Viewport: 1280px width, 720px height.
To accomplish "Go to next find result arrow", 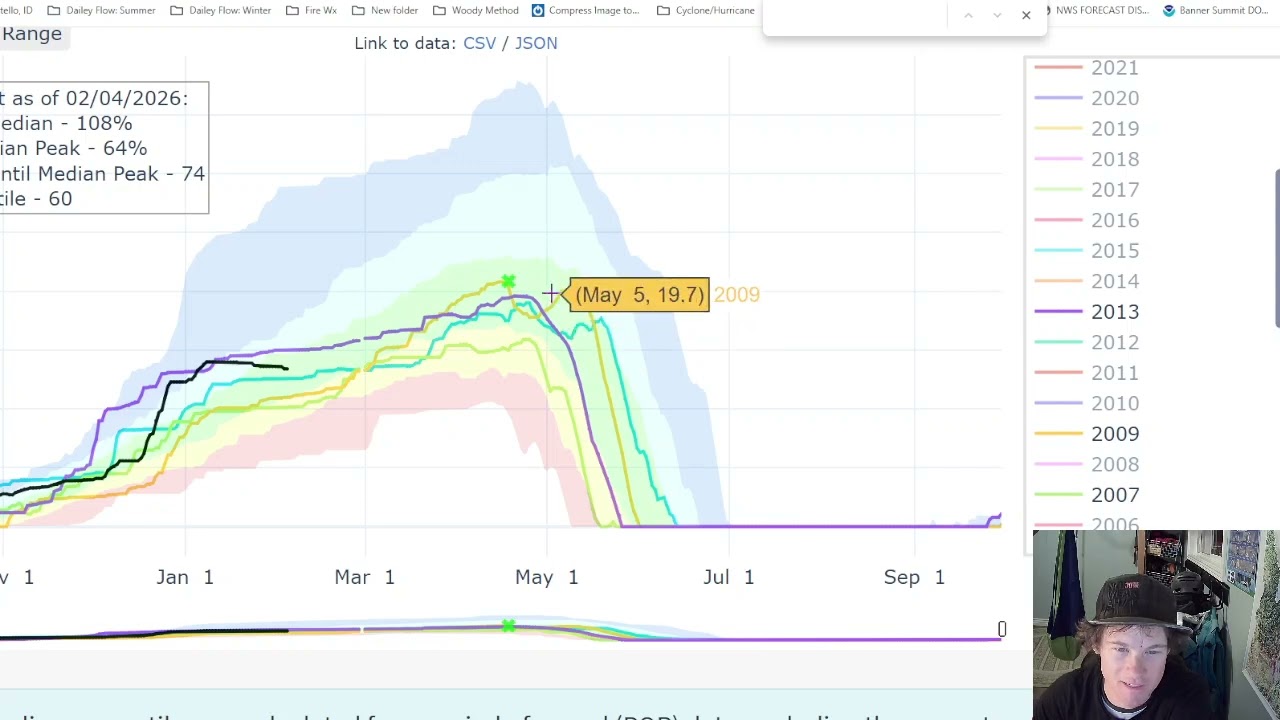I will [997, 15].
